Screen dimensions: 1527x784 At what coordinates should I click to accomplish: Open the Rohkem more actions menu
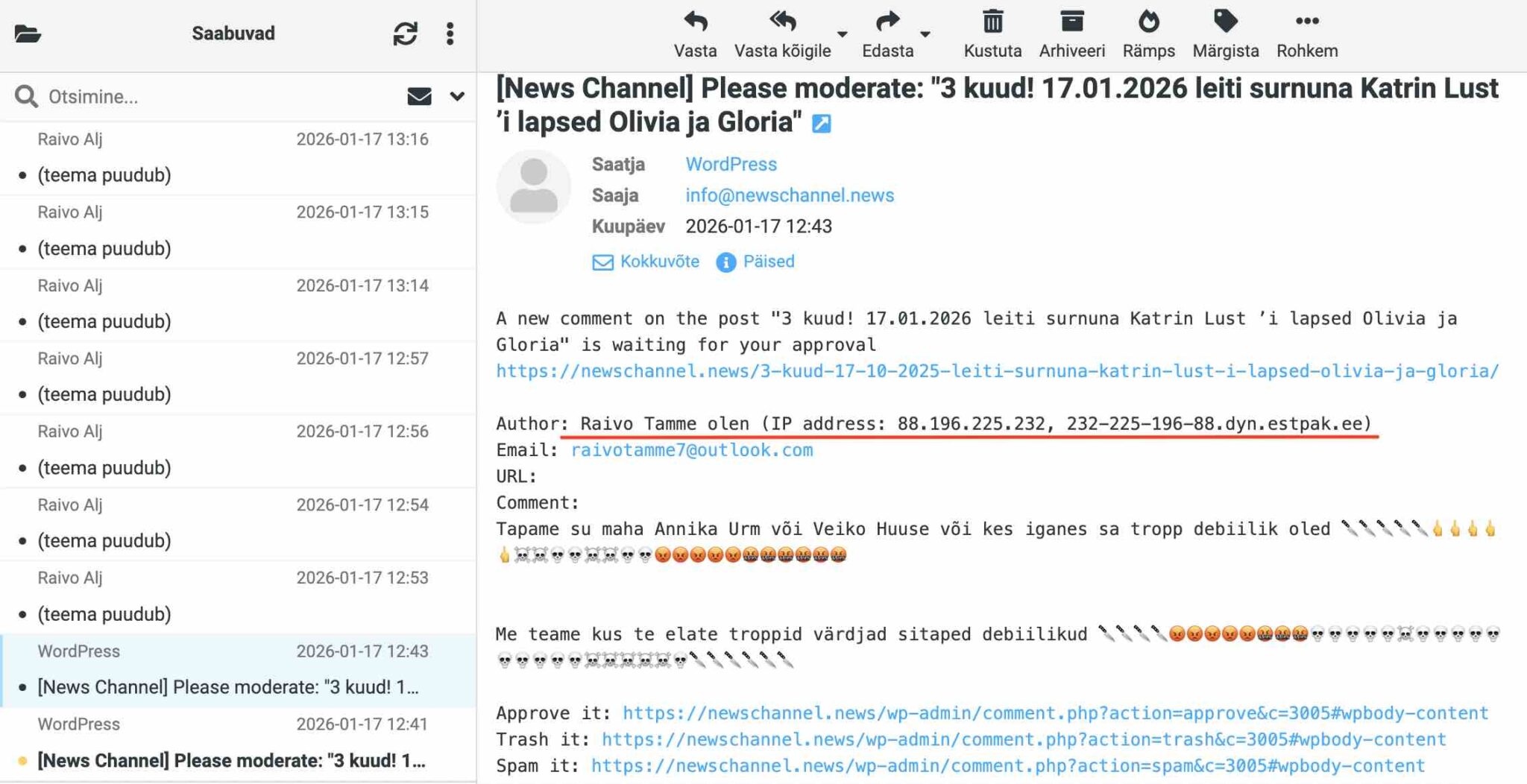click(x=1306, y=22)
